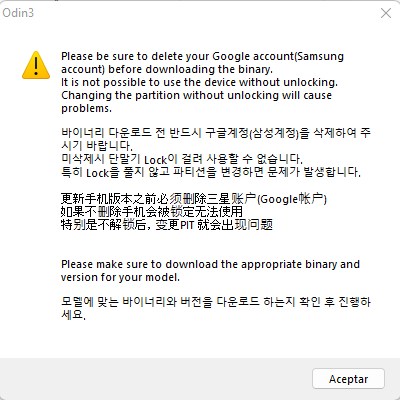Screen dimensions: 400x400
Task: Click the Aceptar button
Action: [x=348, y=379]
